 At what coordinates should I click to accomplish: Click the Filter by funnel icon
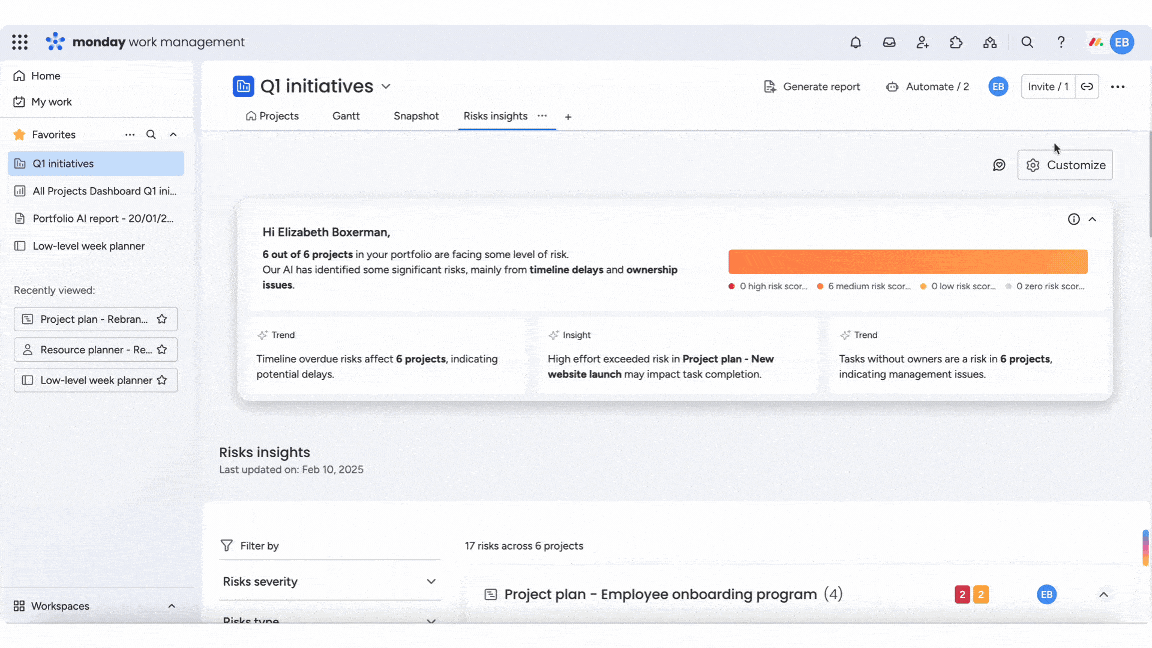(x=226, y=546)
